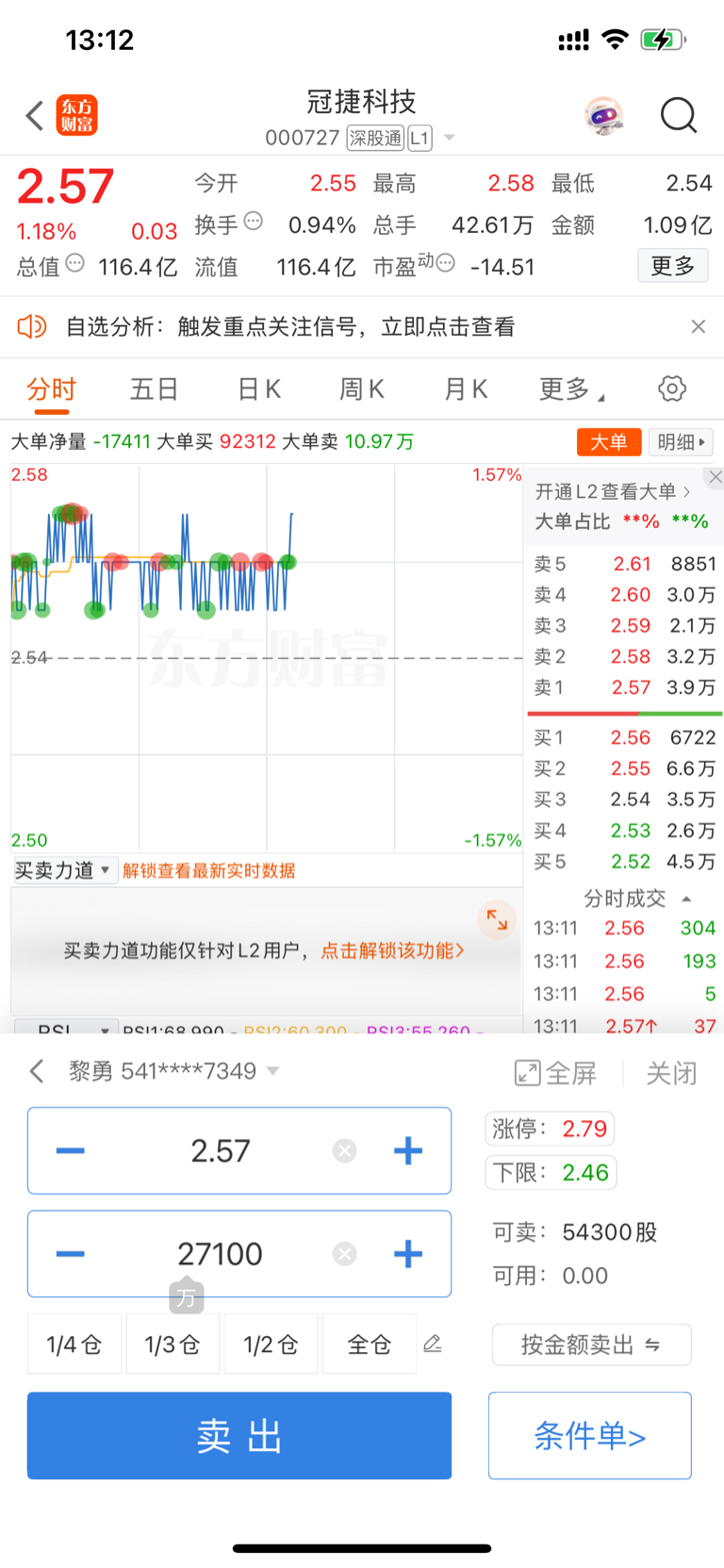Tap the L1 level badge
The width and height of the screenshot is (724, 1568).
[420, 138]
